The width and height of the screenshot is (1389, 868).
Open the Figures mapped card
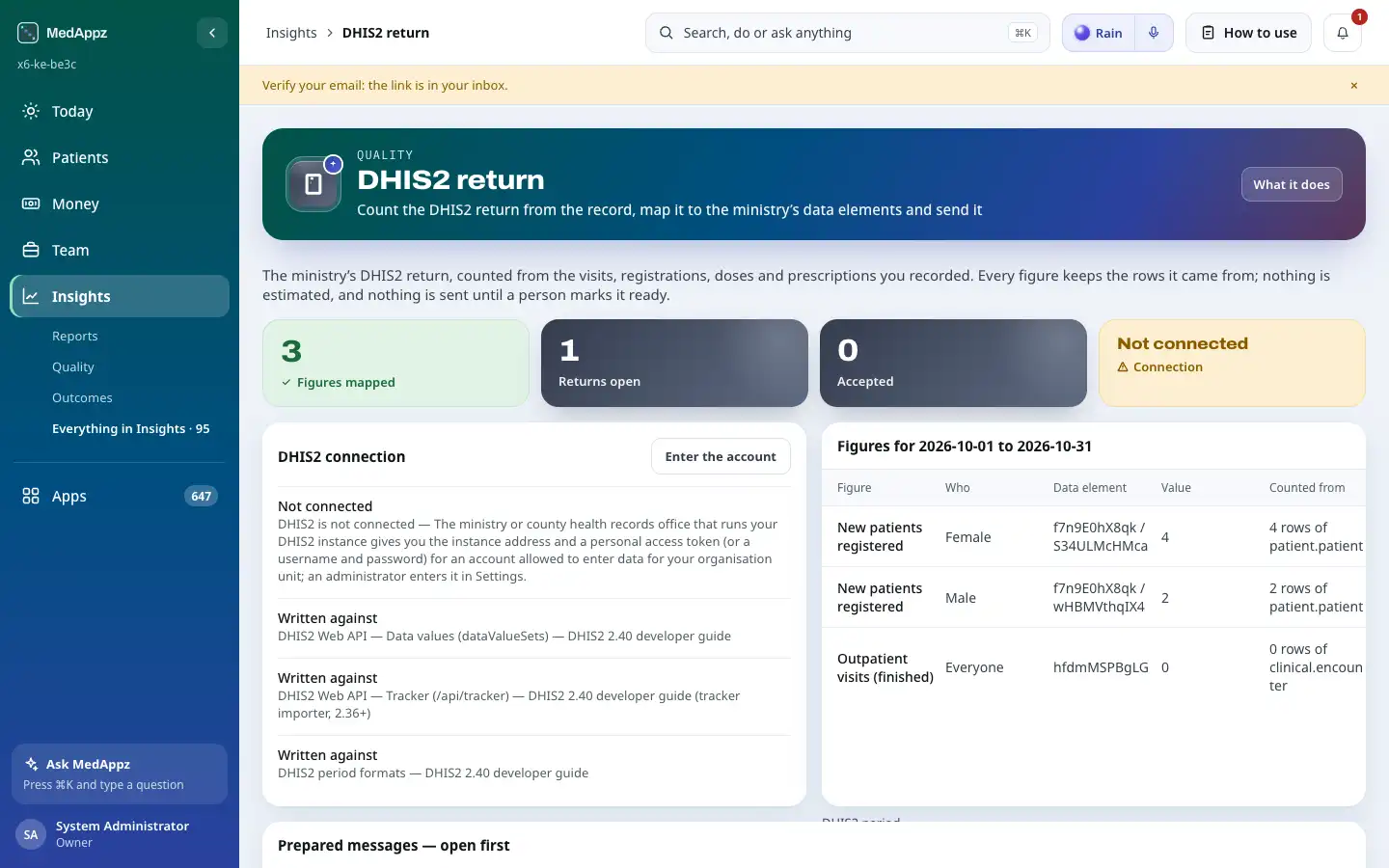coord(395,363)
